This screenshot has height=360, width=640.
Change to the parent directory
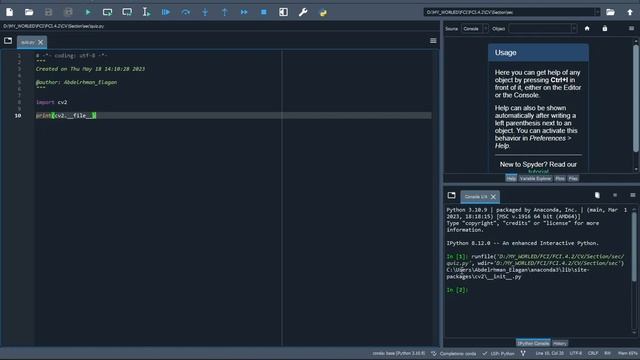point(630,12)
